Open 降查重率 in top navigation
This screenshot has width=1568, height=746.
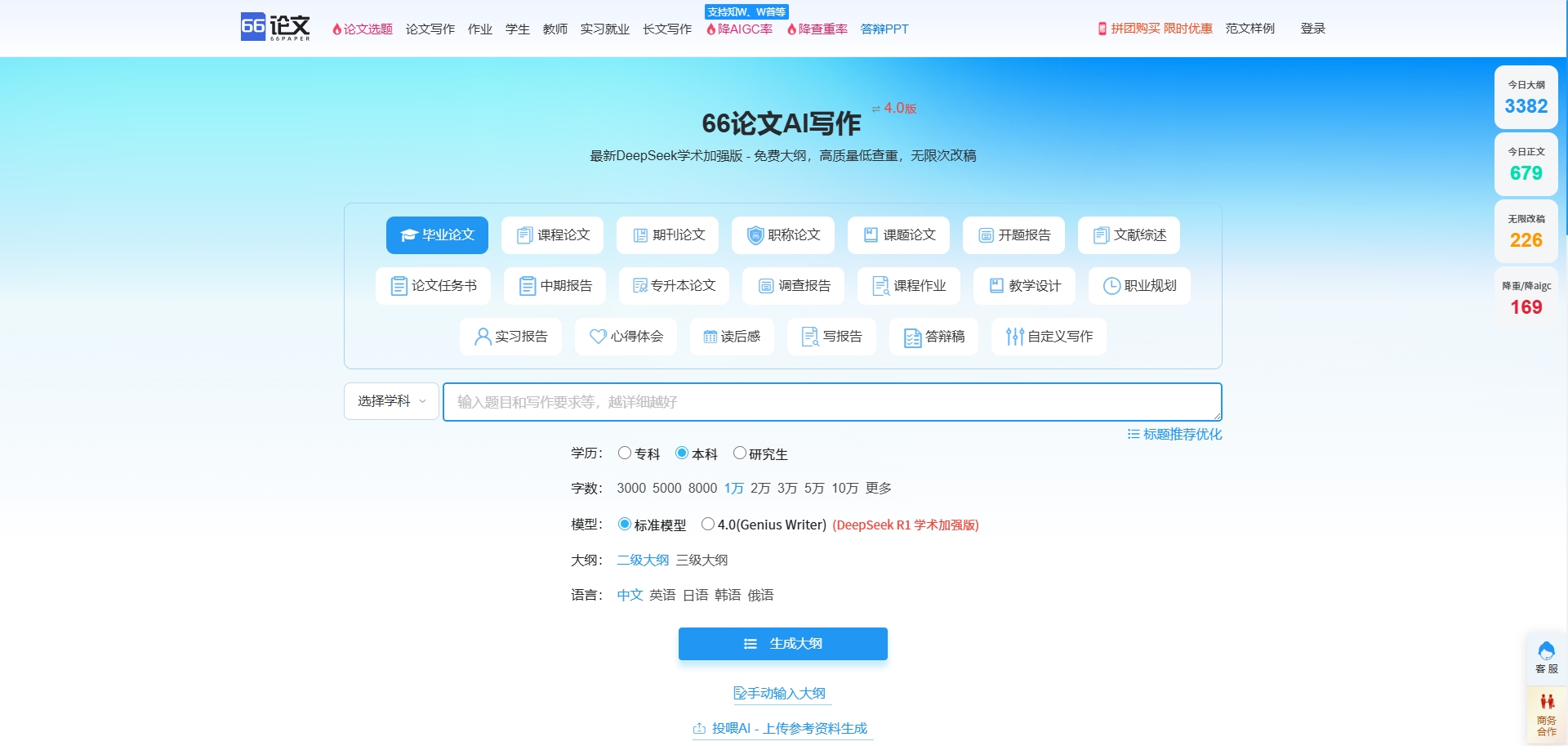pyautogui.click(x=817, y=29)
